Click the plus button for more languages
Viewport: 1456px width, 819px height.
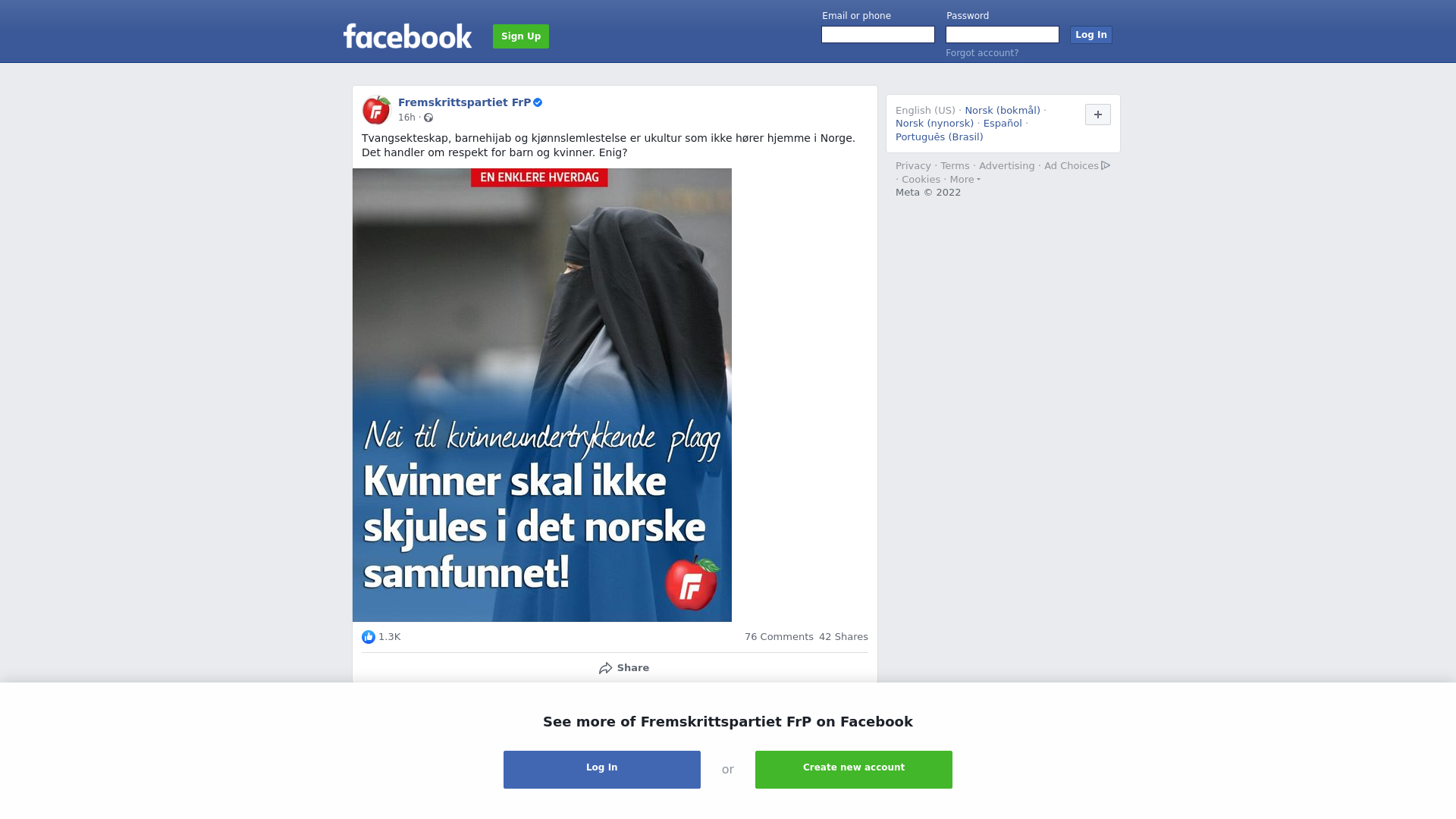click(x=1098, y=115)
